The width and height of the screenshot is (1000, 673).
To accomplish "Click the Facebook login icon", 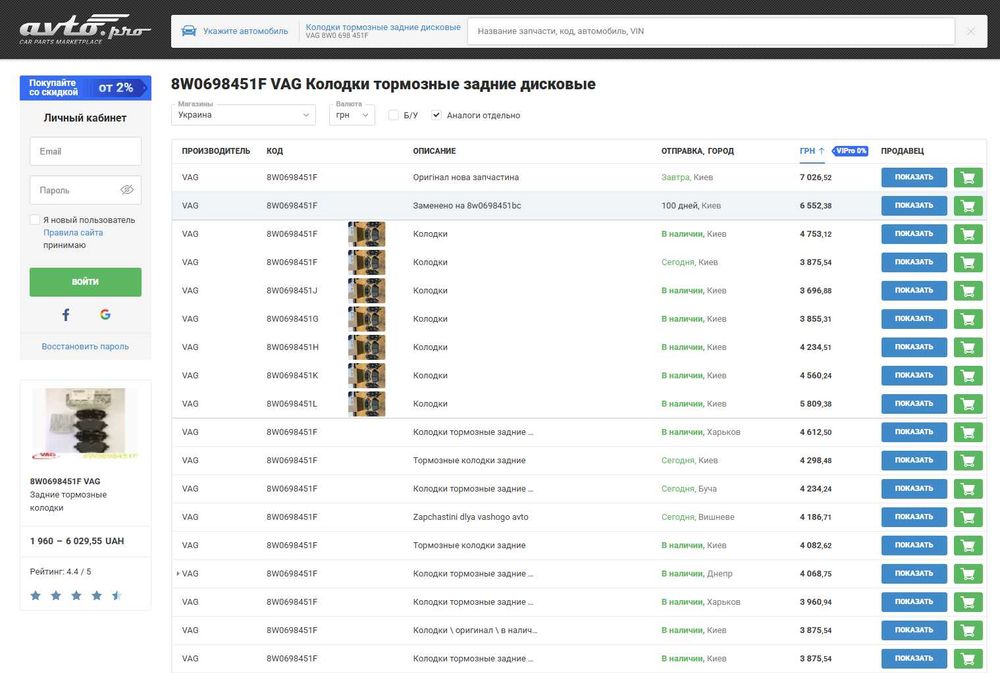I will [66, 314].
